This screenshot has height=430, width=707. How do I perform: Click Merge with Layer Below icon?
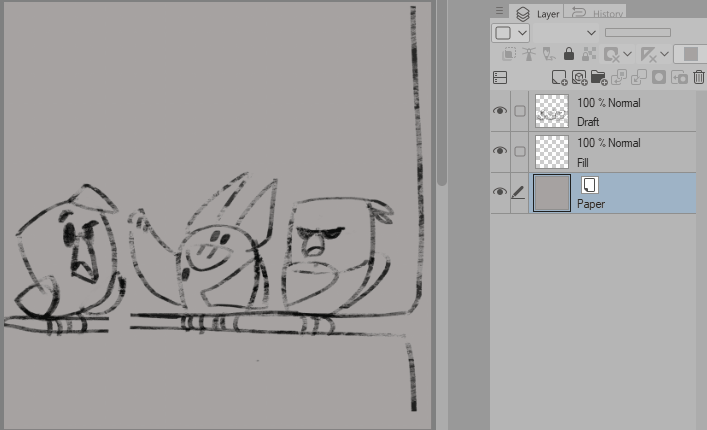pos(638,78)
